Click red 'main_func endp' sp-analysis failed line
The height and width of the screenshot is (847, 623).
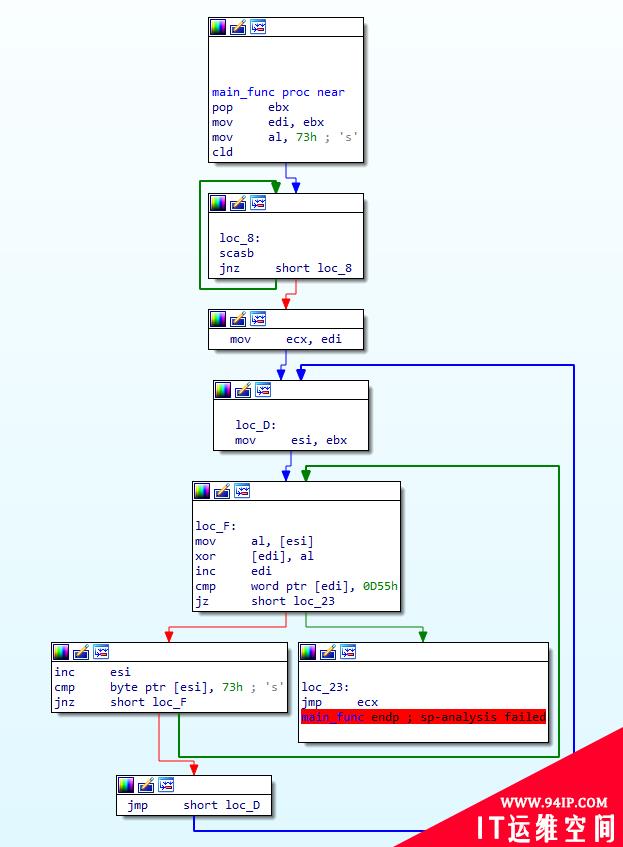tap(423, 717)
